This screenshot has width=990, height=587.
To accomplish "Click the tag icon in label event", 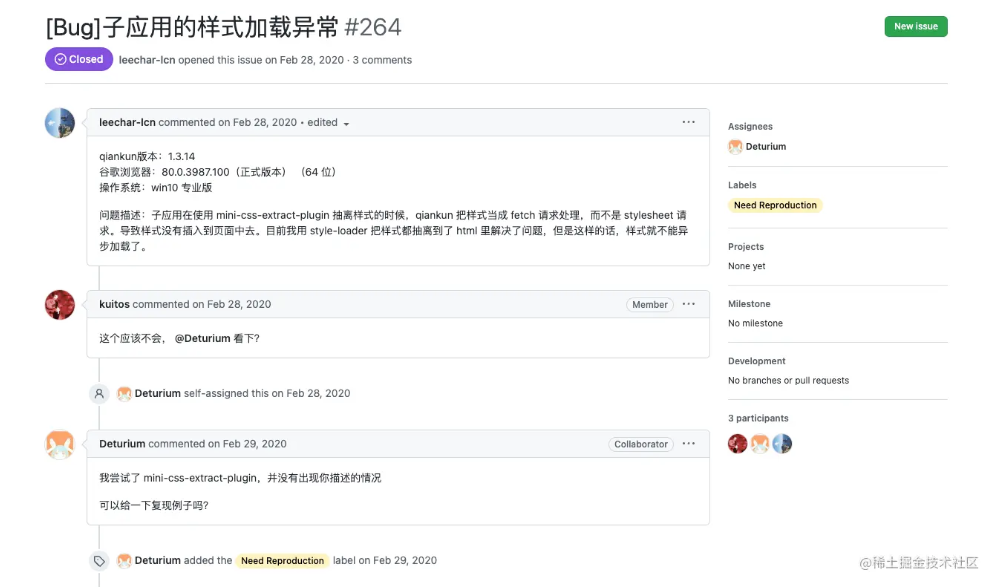I will click(x=99, y=561).
